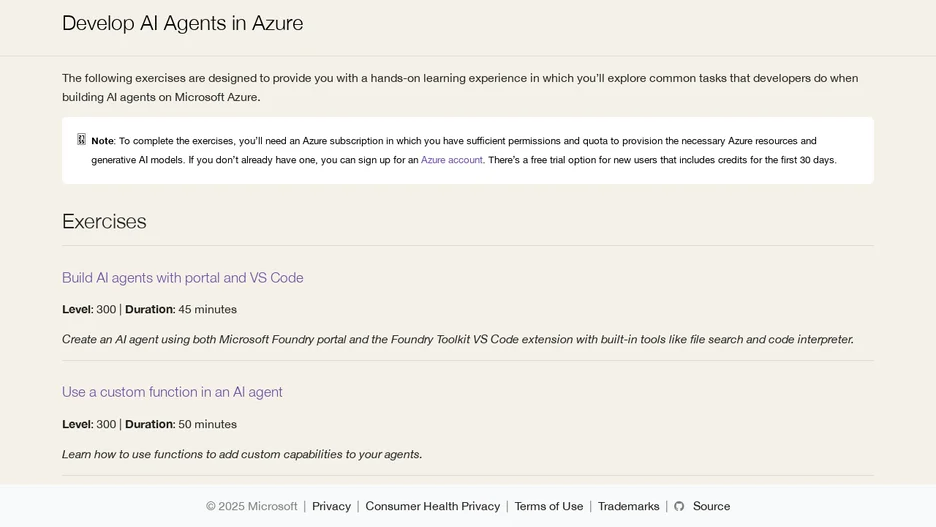
Task: Open Build AI agents with portal and VS Code
Action: tap(183, 278)
